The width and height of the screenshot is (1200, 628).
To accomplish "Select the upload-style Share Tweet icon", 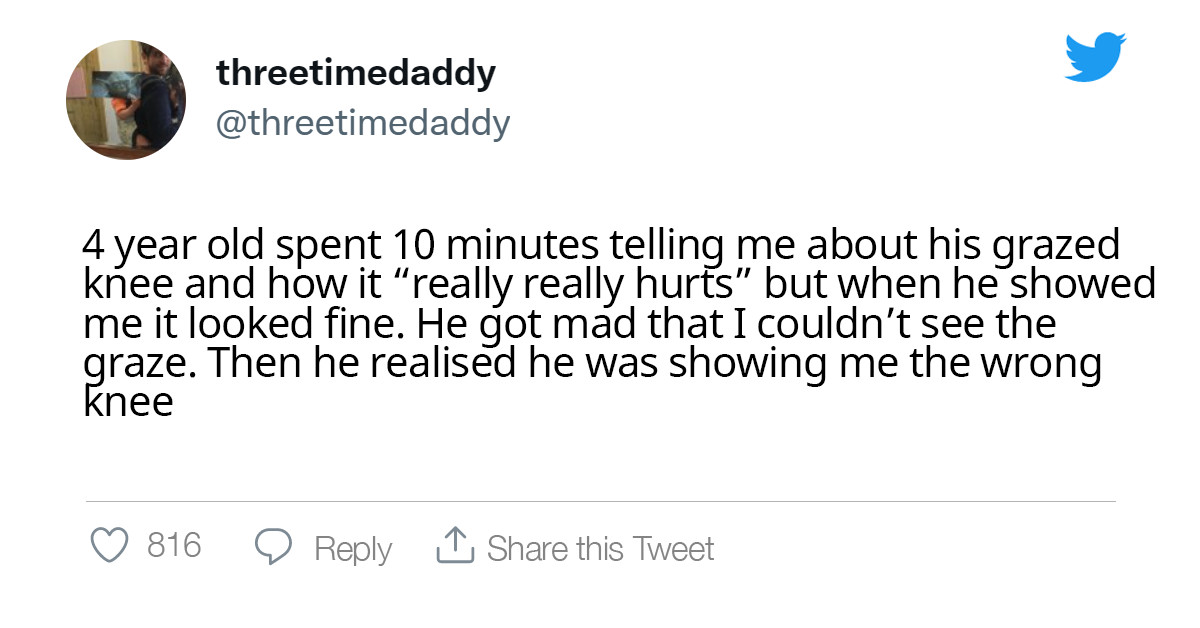I will click(458, 546).
